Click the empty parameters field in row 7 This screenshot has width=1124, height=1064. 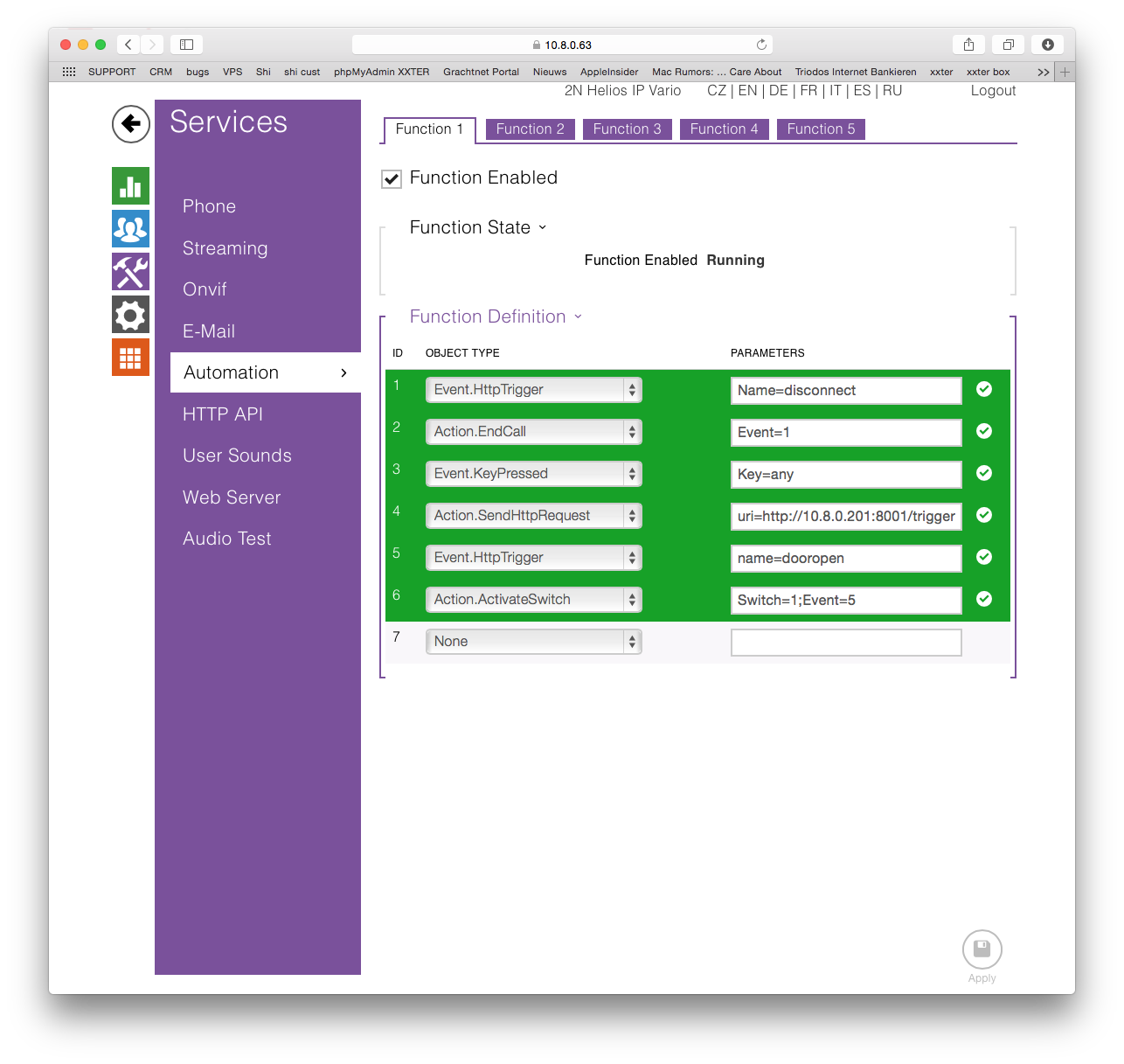(x=845, y=643)
